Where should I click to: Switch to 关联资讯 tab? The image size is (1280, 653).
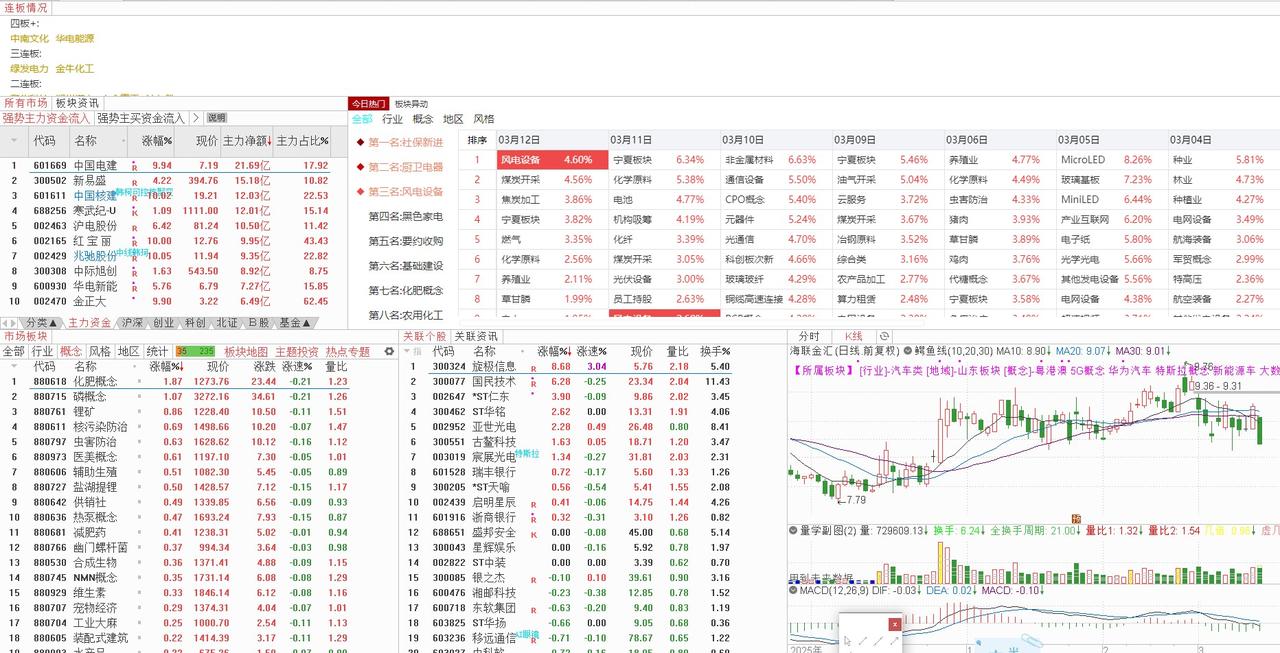(476, 336)
